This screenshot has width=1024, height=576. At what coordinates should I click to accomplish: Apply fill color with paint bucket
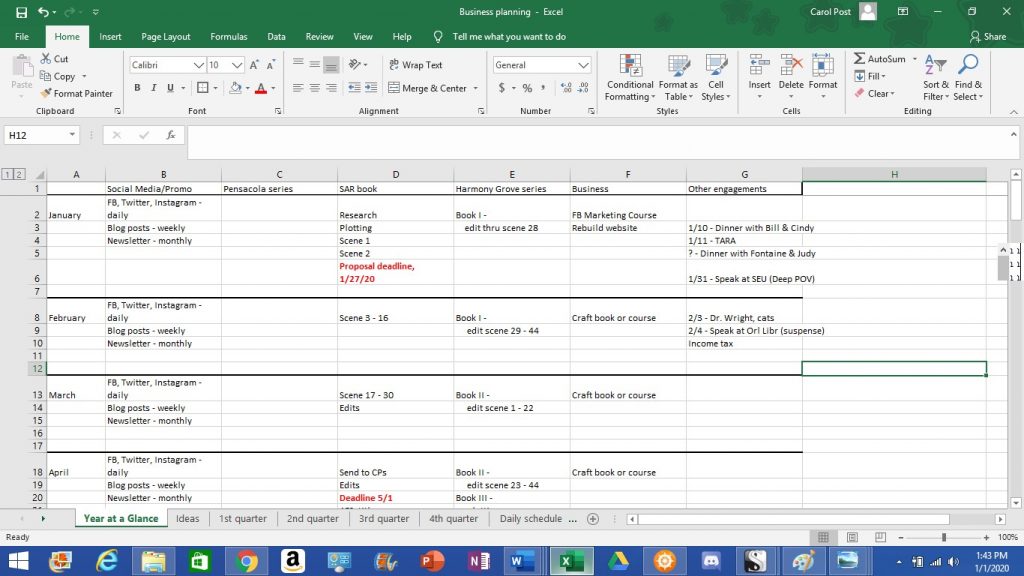point(236,88)
